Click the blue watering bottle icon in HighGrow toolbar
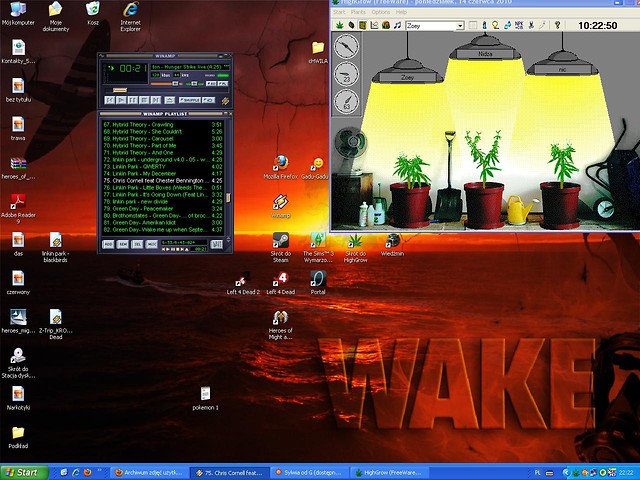Screen dimensions: 640x480 click(484, 25)
